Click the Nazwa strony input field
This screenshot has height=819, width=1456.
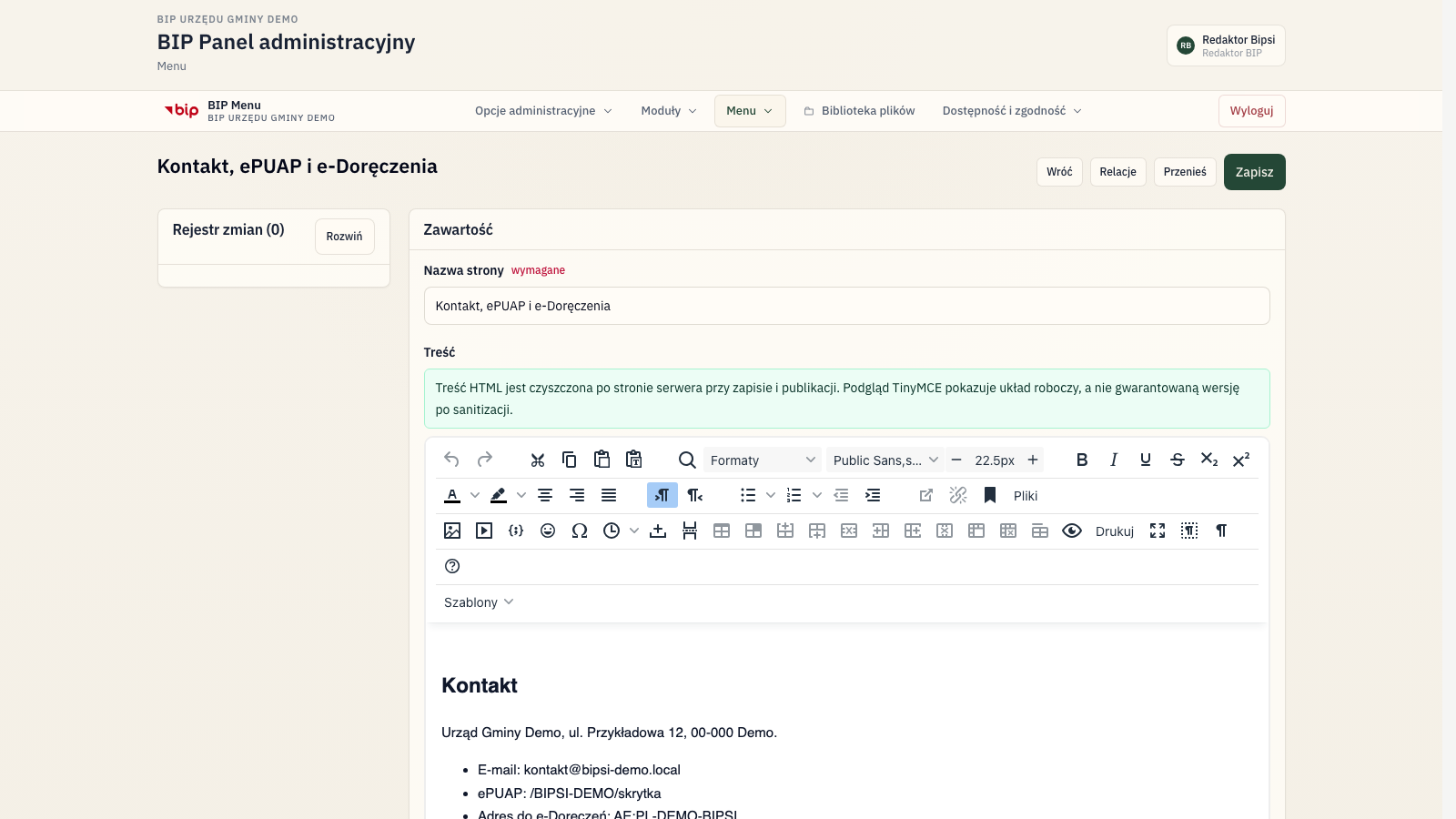point(846,306)
